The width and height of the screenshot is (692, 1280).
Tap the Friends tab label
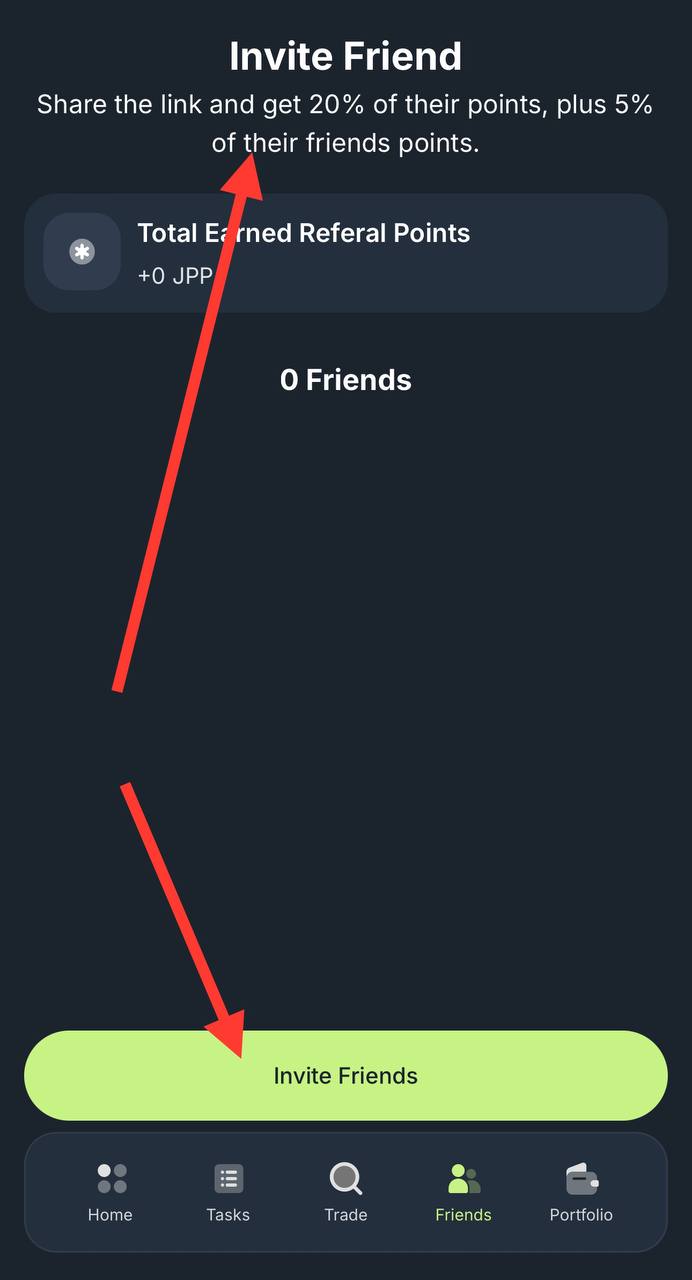[x=463, y=1215]
